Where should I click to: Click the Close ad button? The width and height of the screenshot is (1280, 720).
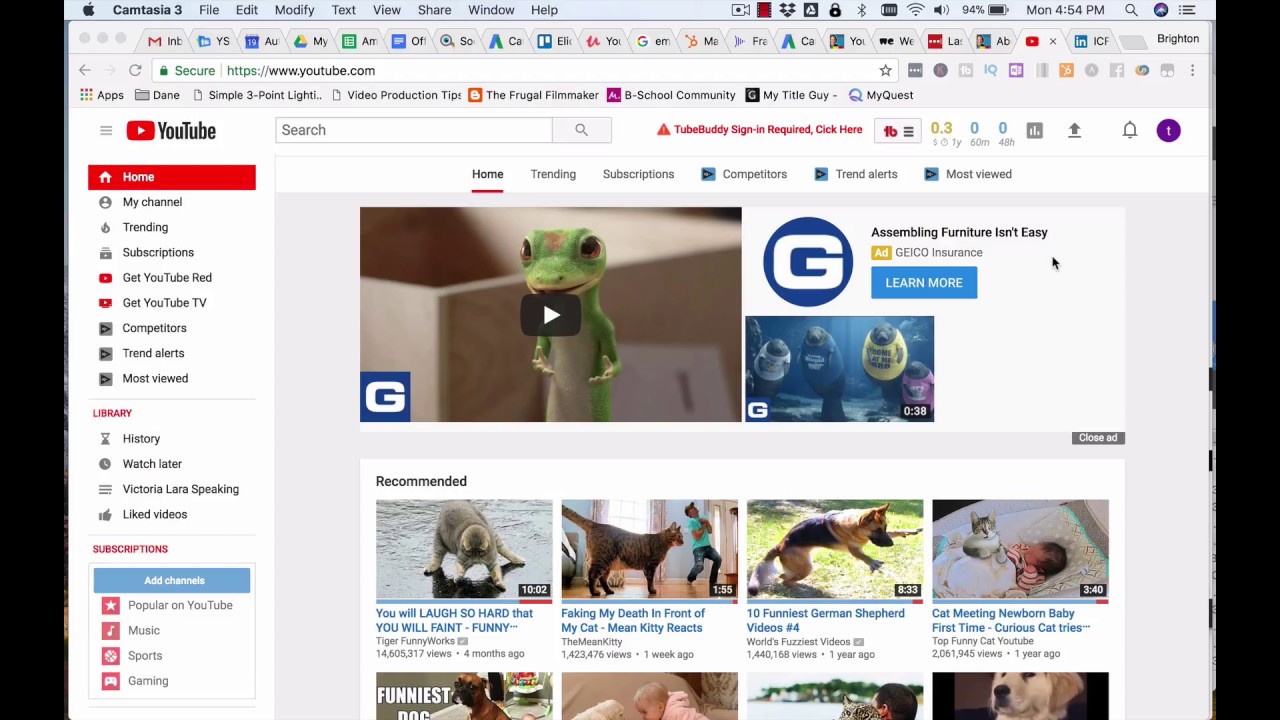pos(1098,438)
